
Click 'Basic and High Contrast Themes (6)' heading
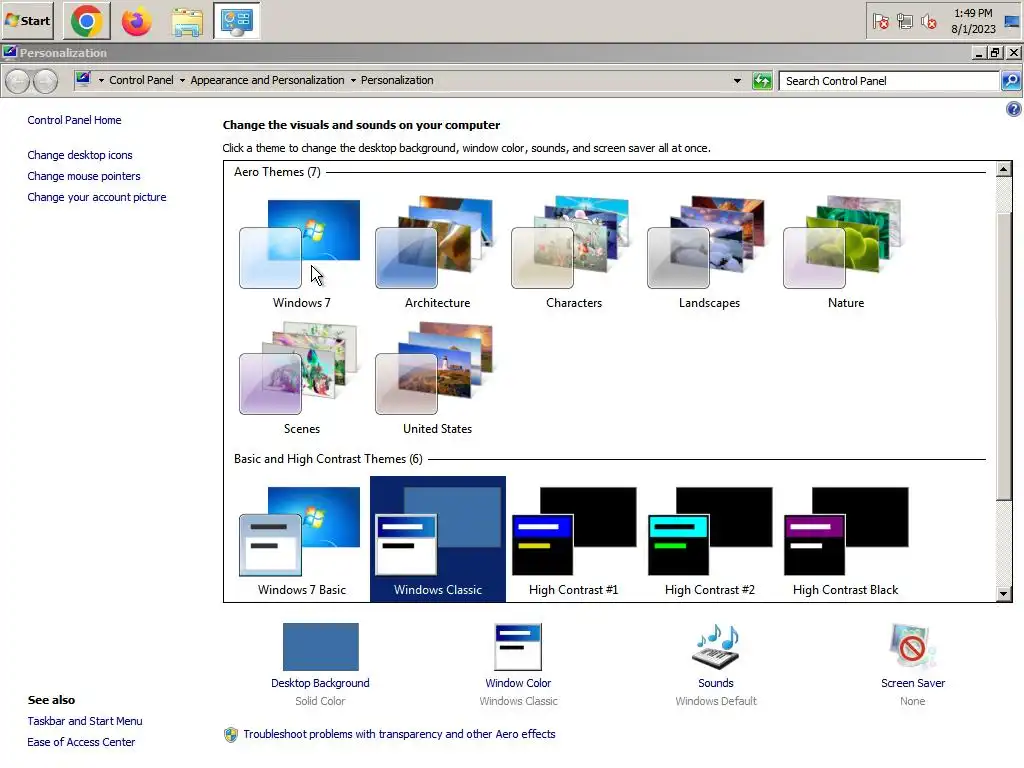[x=328, y=459]
